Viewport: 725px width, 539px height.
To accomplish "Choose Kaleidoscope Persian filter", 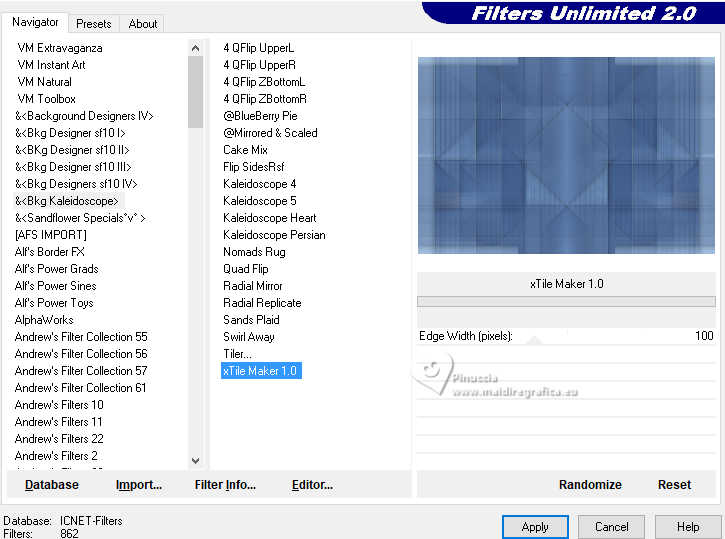I will point(274,235).
